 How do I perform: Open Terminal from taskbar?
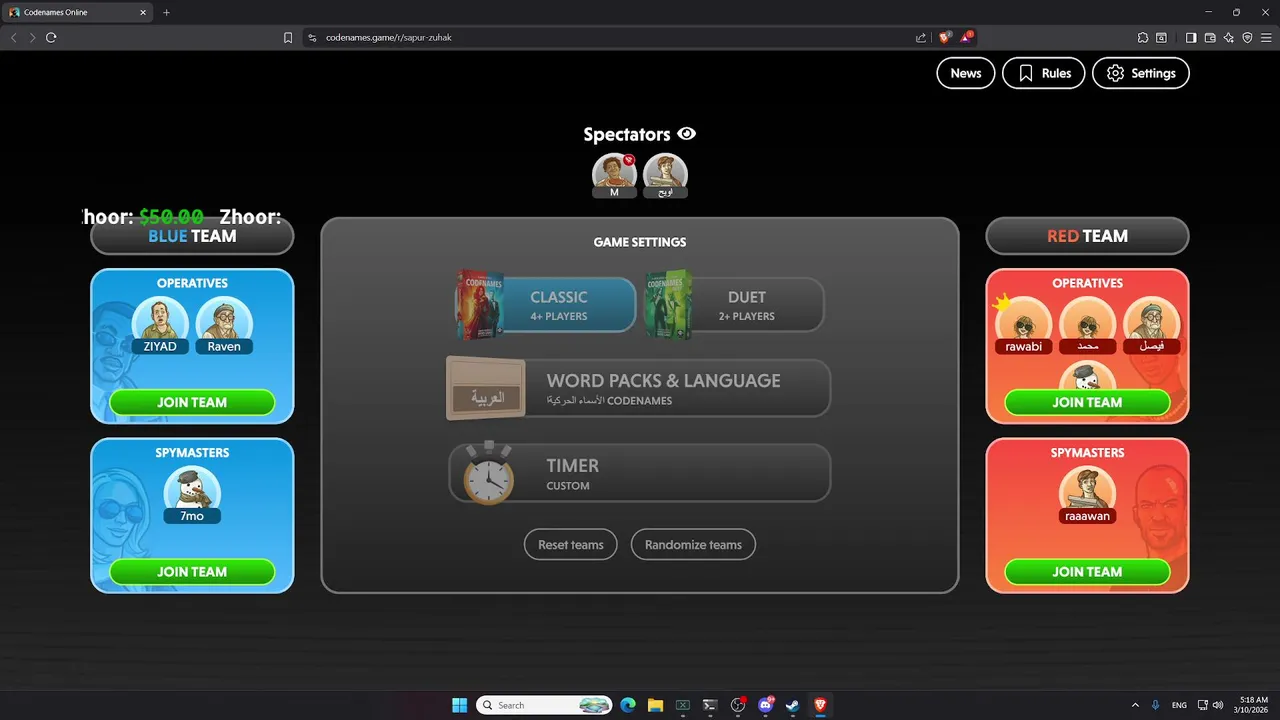710,705
